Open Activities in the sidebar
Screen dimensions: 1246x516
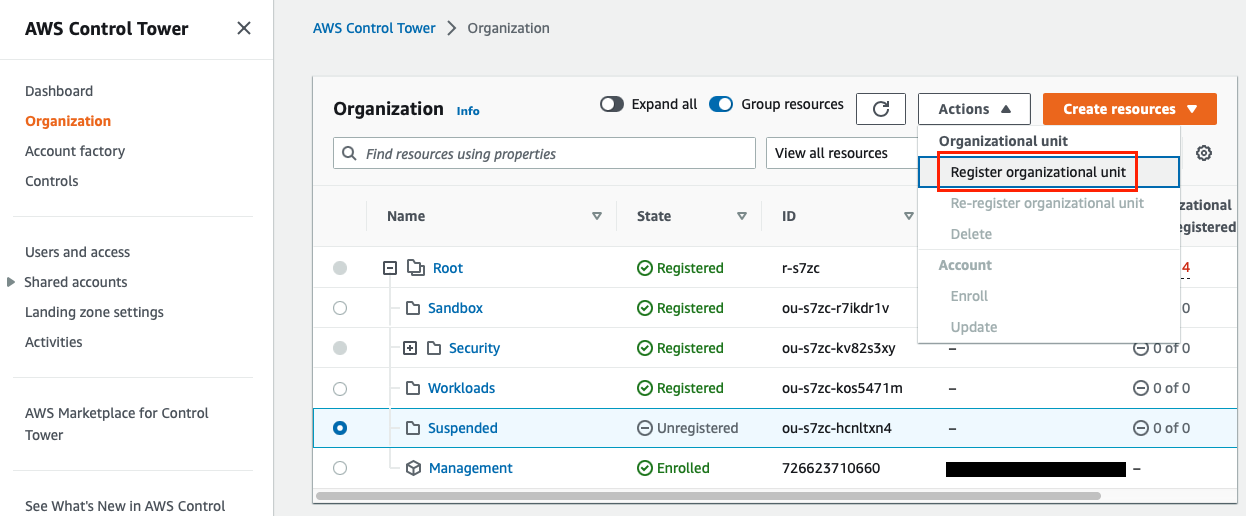coord(54,342)
